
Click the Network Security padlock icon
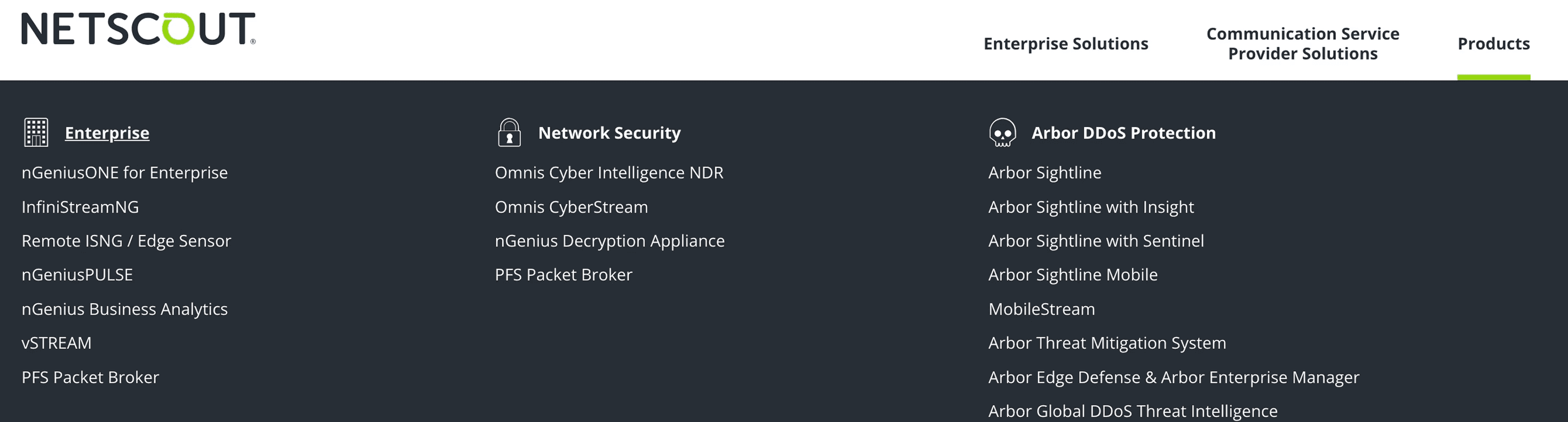coord(509,132)
